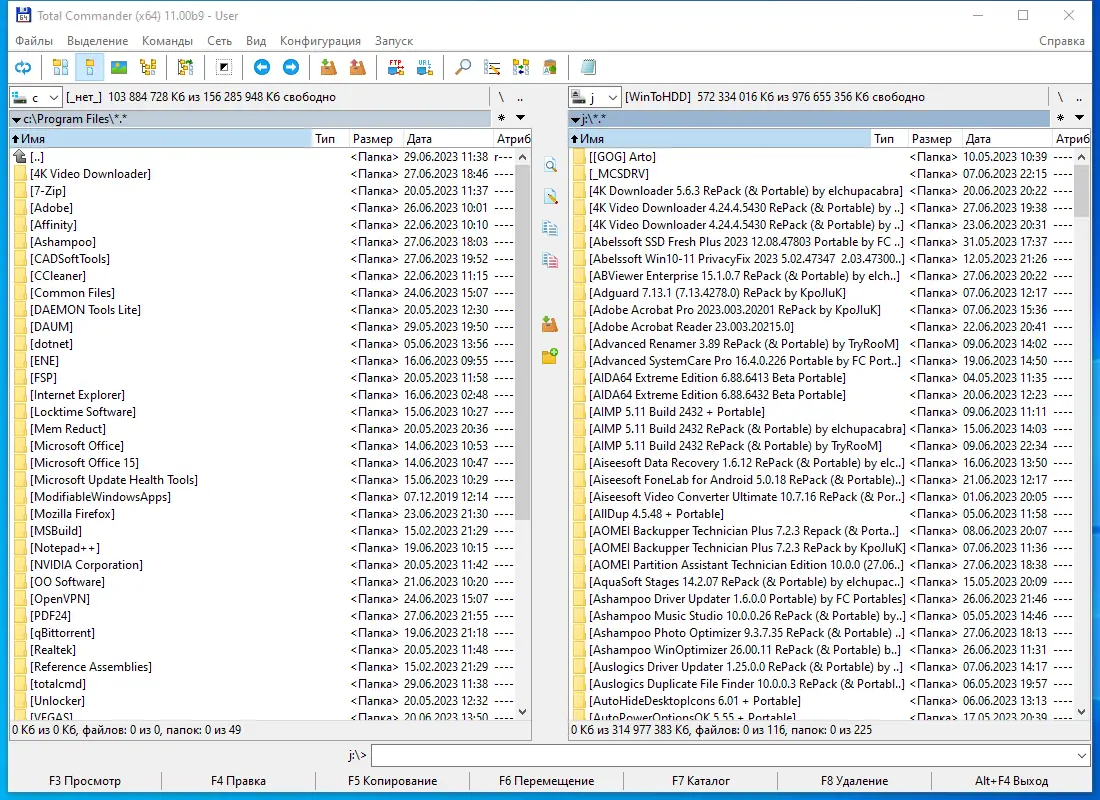Viewport: 1100px width, 800px height.
Task: Click the view file icon between panels
Action: tap(550, 166)
